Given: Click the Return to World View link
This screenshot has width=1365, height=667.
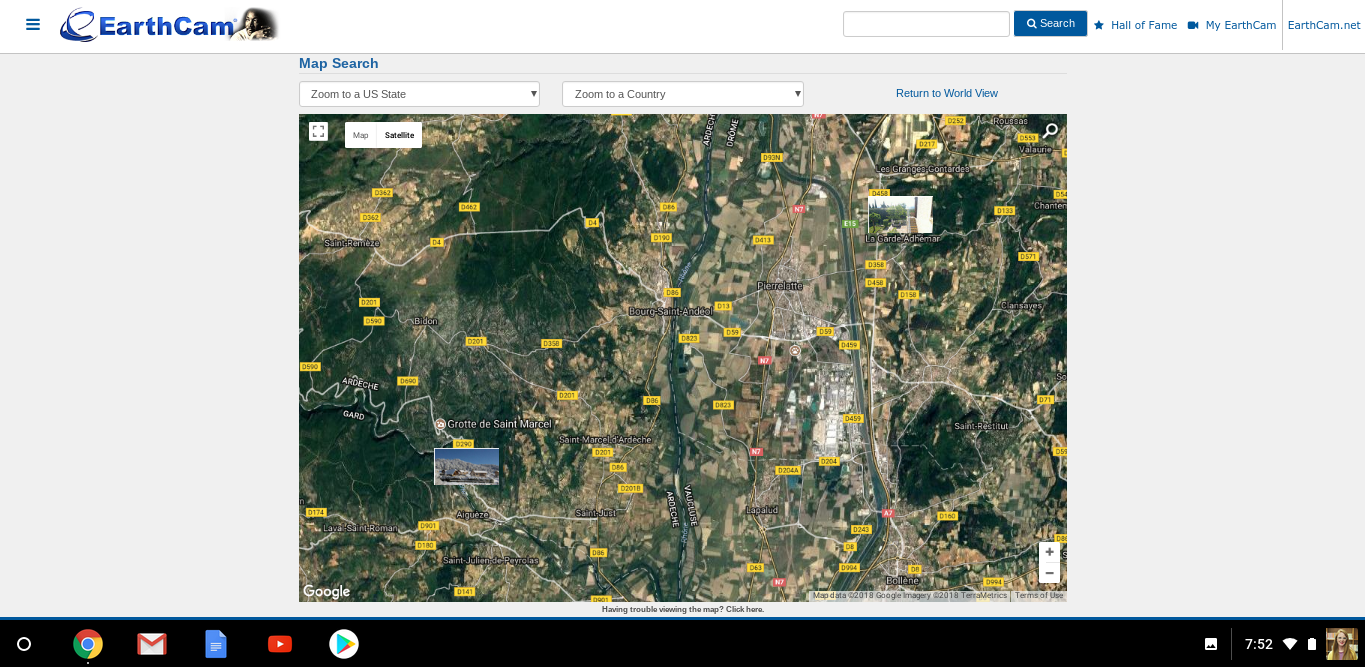Looking at the screenshot, I should pyautogui.click(x=946, y=93).
